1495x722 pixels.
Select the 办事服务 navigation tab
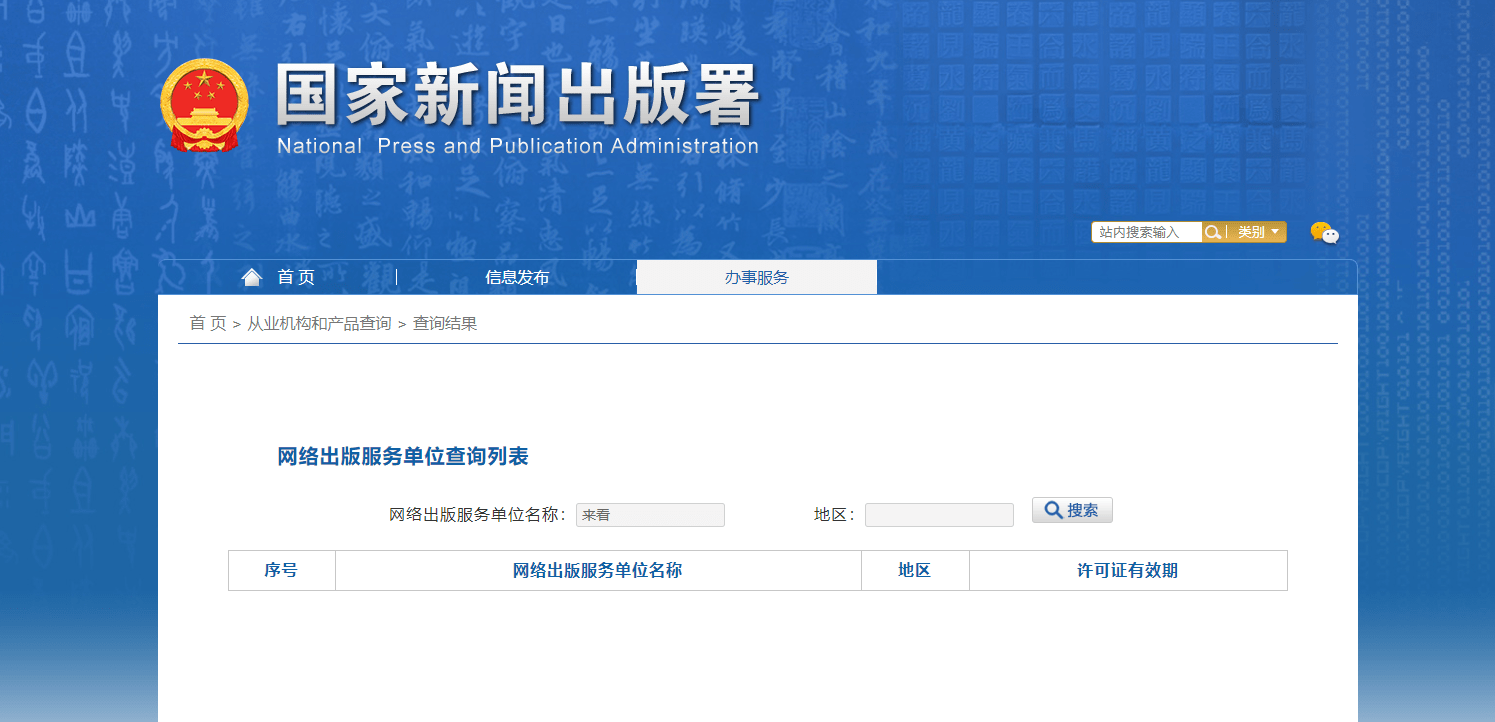pyautogui.click(x=757, y=278)
